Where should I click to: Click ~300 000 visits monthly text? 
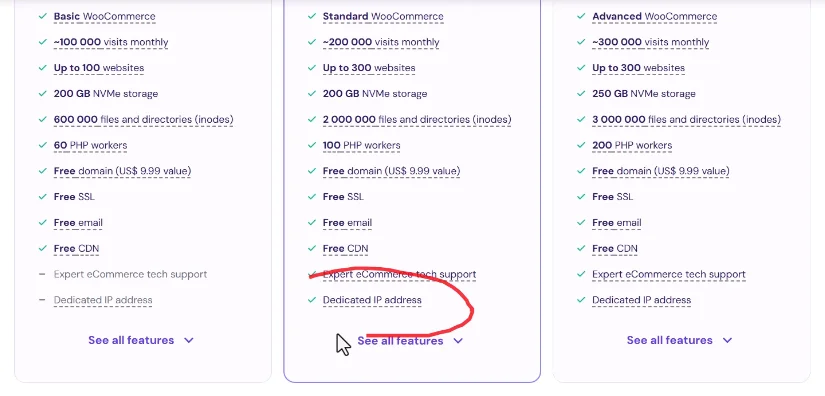click(651, 42)
